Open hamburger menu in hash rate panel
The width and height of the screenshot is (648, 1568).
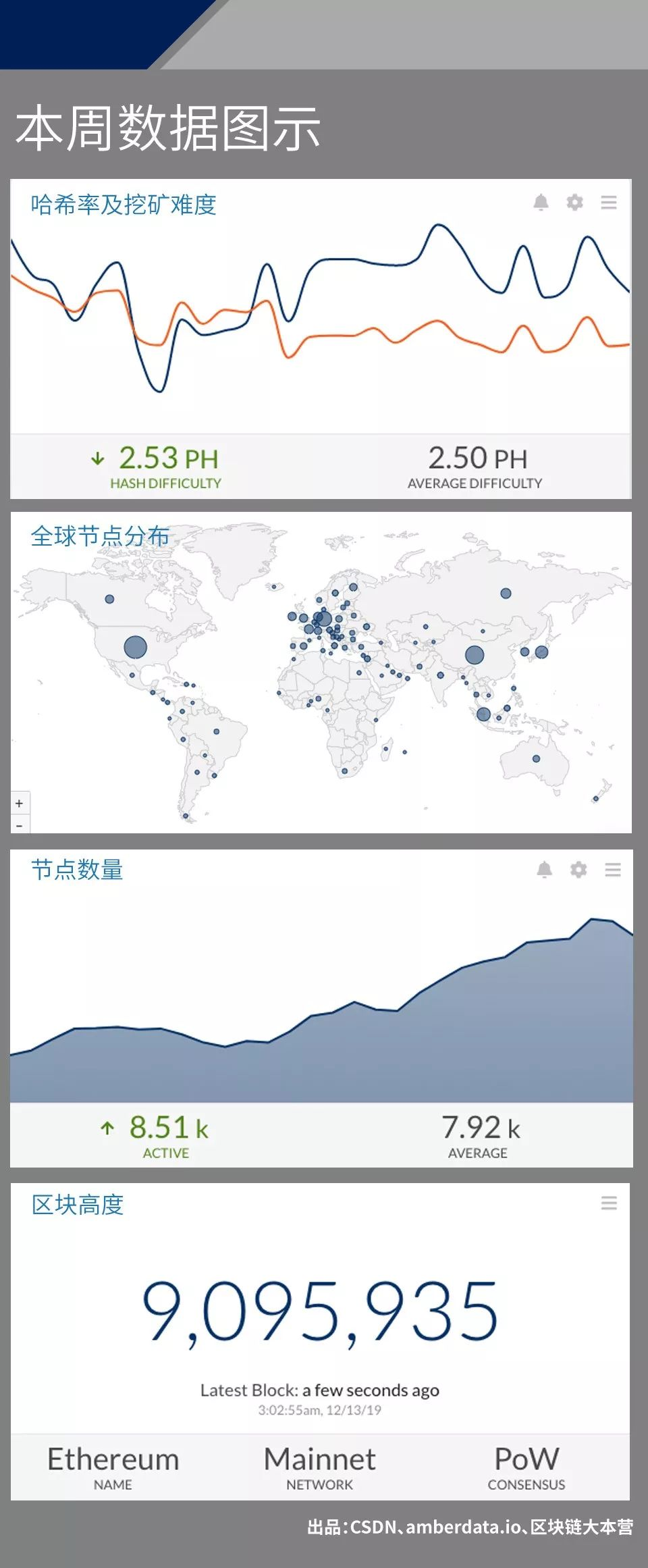(x=609, y=203)
